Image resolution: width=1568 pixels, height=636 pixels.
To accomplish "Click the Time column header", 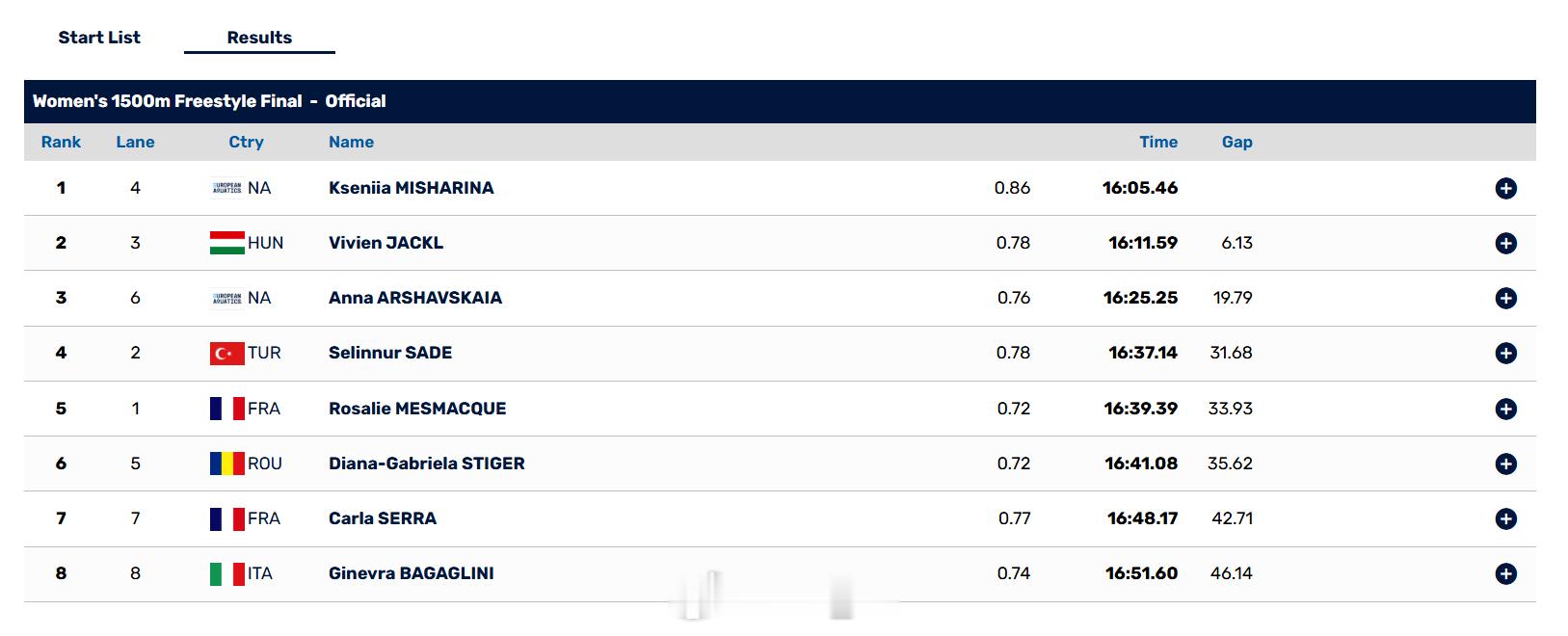I will coord(1158,142).
